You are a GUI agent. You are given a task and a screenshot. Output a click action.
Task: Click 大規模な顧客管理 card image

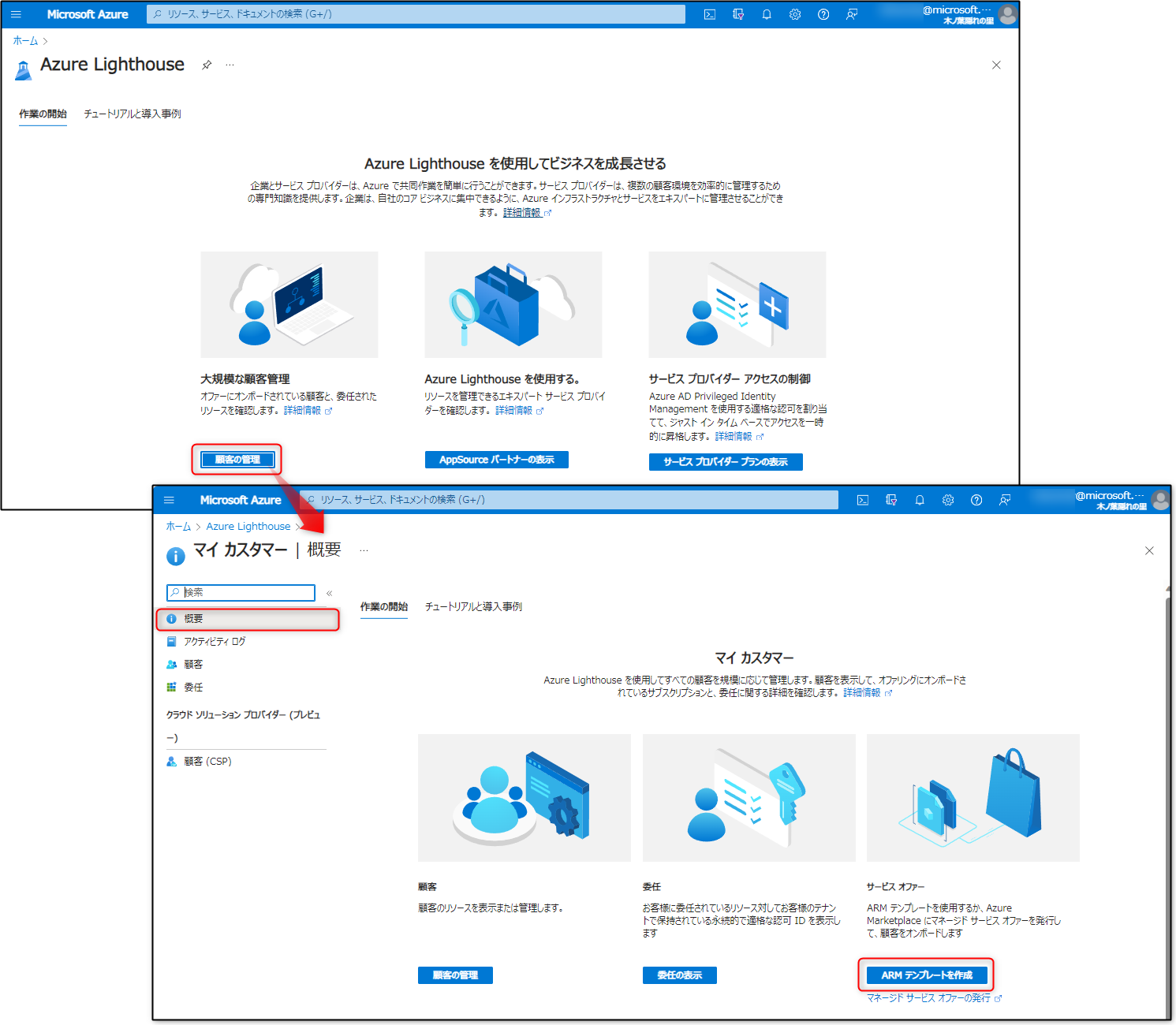[x=289, y=304]
